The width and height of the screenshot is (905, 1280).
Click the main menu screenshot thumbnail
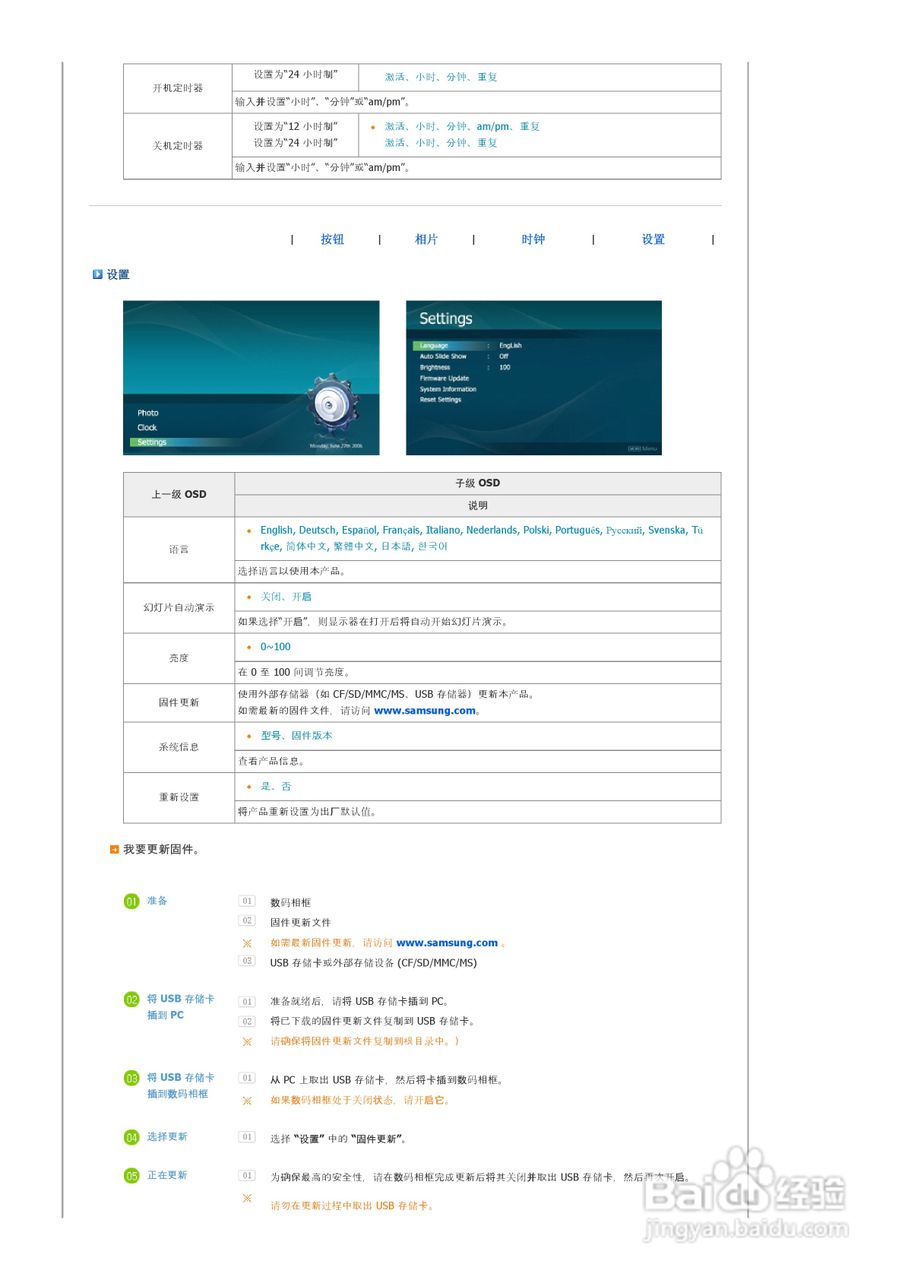(251, 378)
